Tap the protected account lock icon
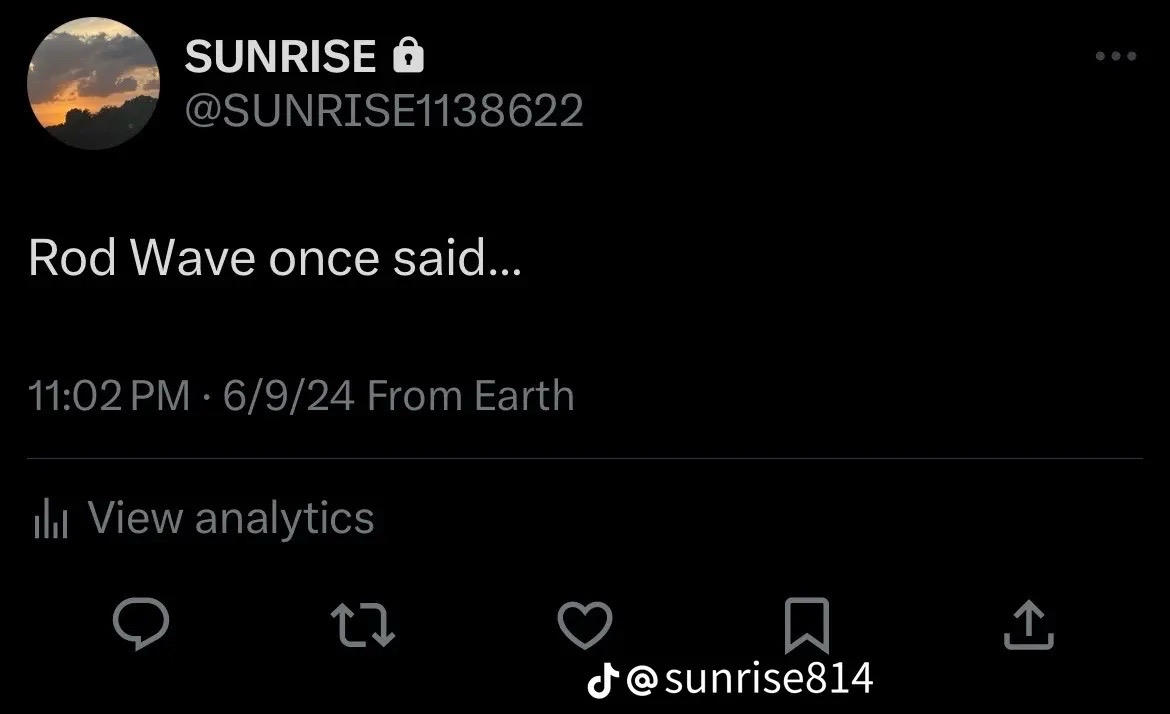Viewport: 1170px width, 714px height. [x=408, y=56]
